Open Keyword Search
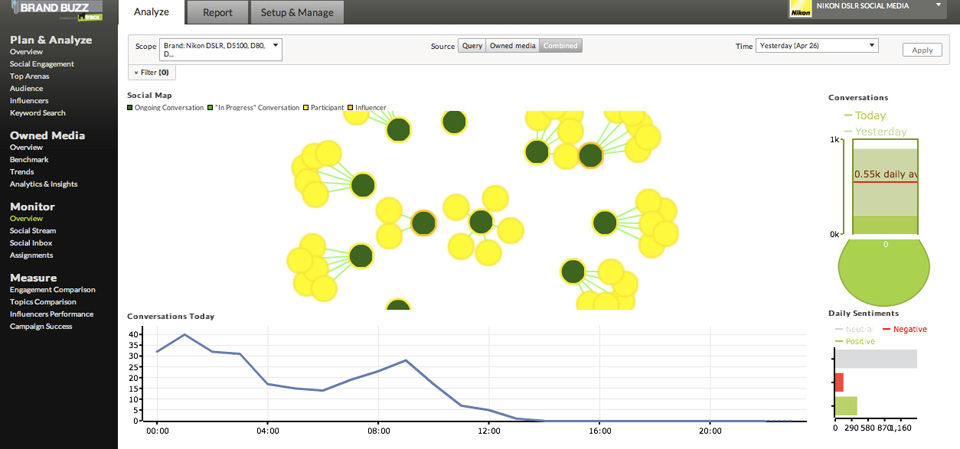This screenshot has width=960, height=449. point(37,113)
